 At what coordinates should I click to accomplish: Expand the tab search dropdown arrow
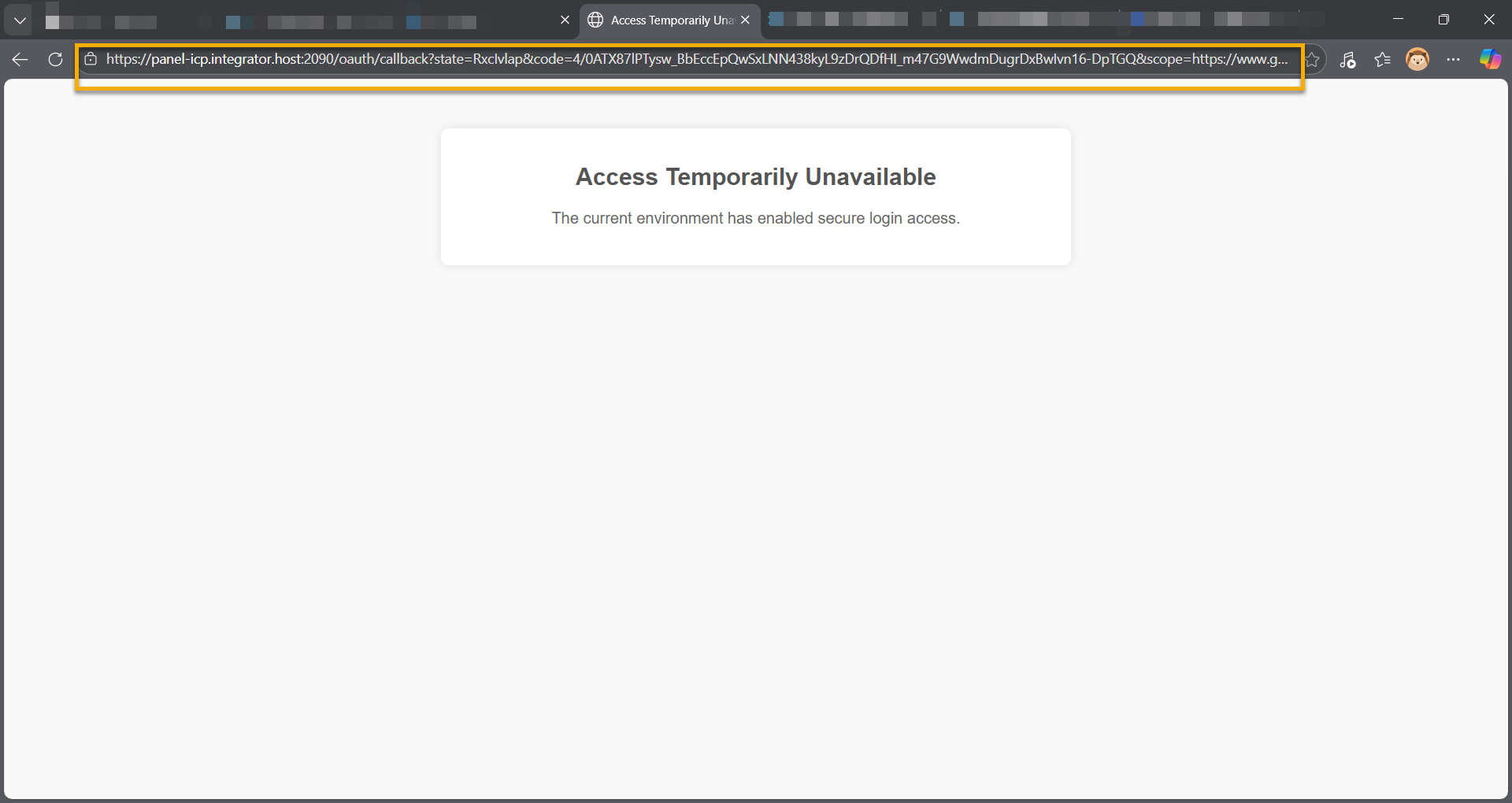[x=20, y=20]
